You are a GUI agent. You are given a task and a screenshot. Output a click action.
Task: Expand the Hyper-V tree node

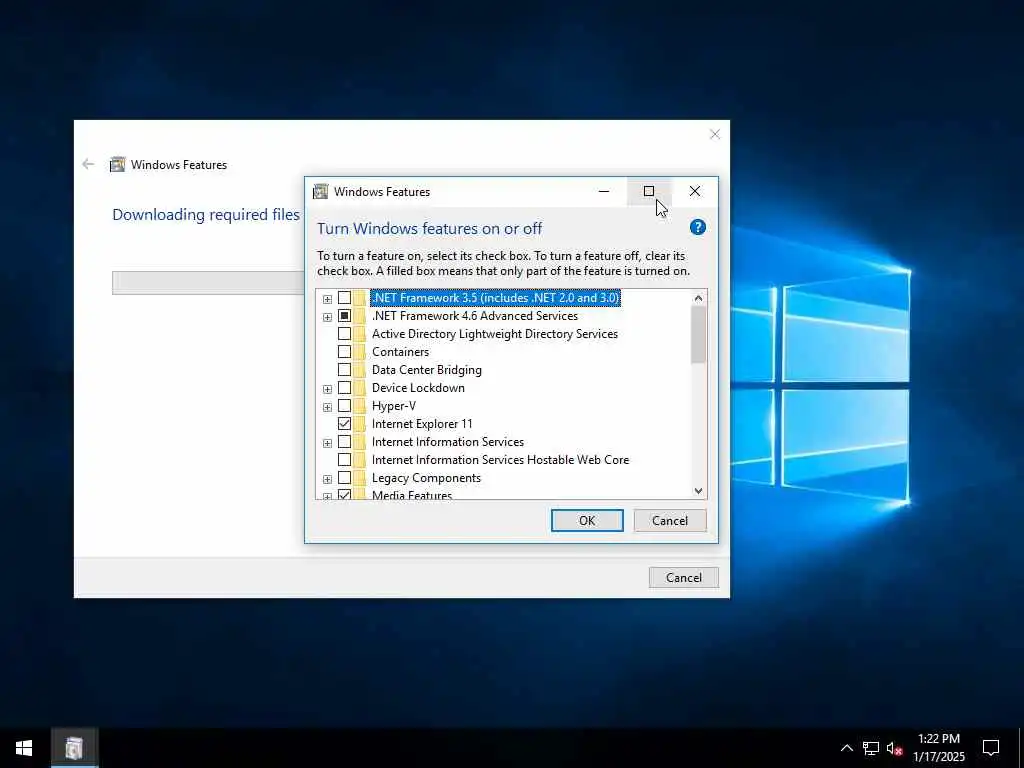[327, 408]
